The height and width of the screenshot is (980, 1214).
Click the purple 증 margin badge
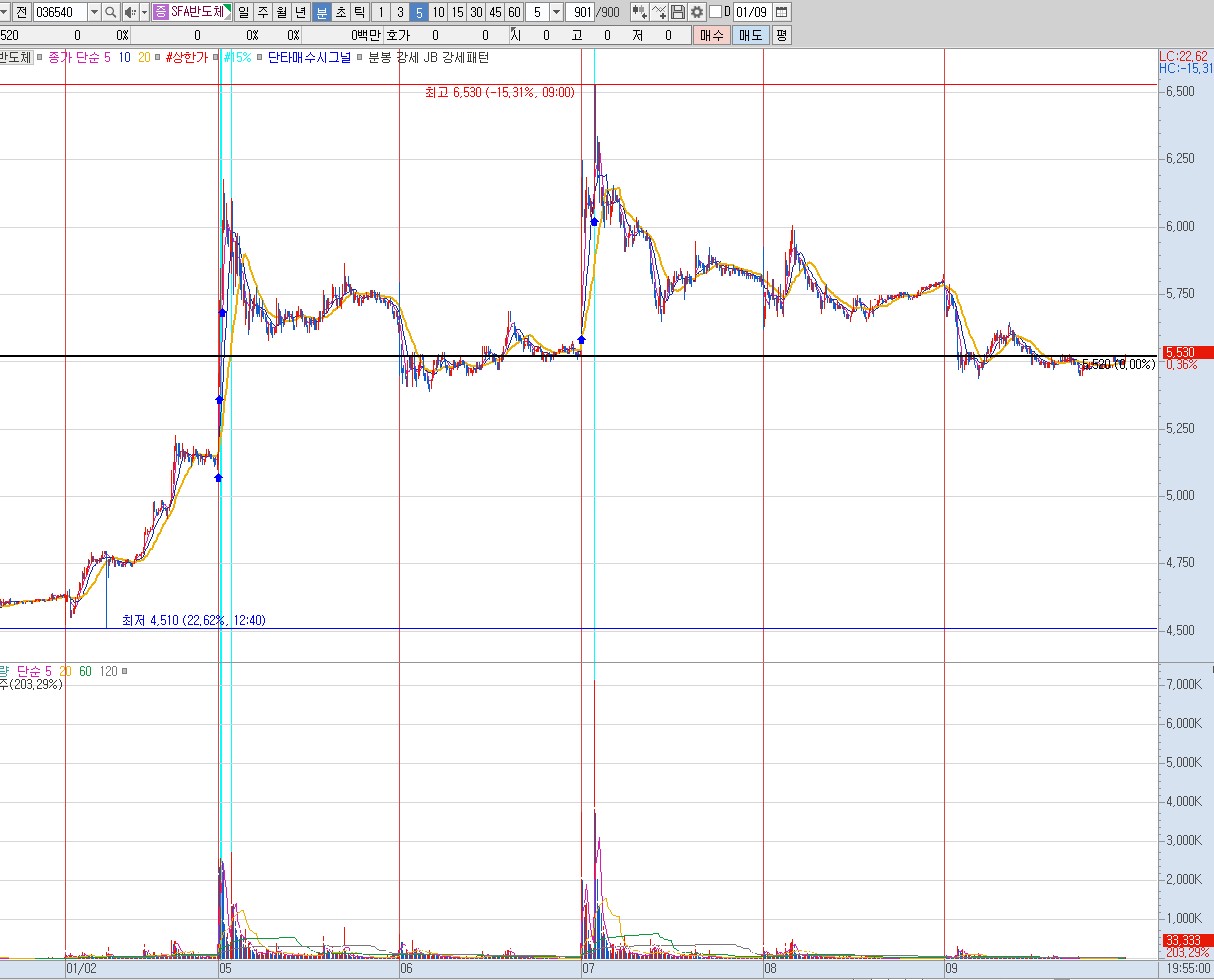pos(161,12)
